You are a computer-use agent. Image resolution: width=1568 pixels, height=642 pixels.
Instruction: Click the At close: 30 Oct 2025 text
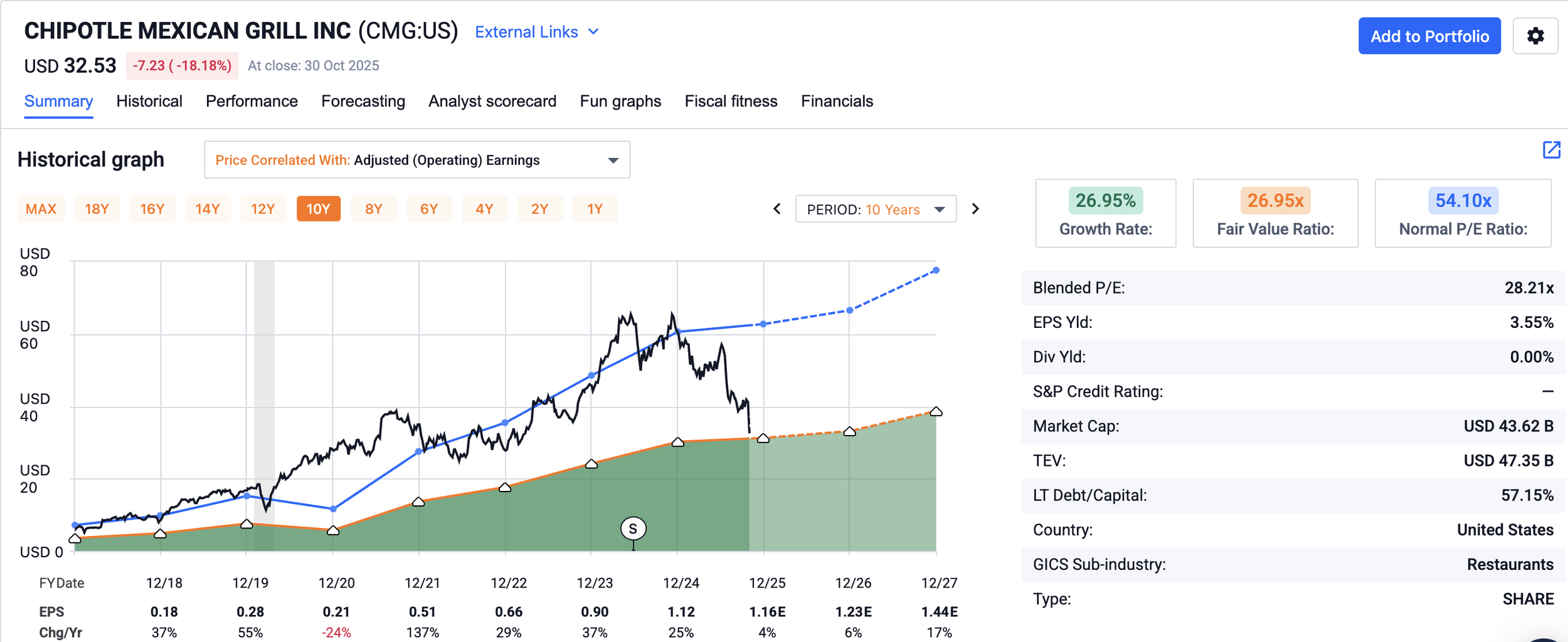pyautogui.click(x=314, y=66)
